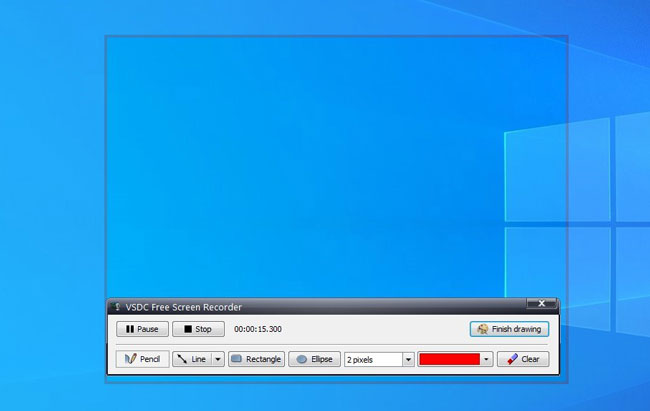The height and width of the screenshot is (411, 650).
Task: Stop the screen recording
Action: (x=198, y=329)
